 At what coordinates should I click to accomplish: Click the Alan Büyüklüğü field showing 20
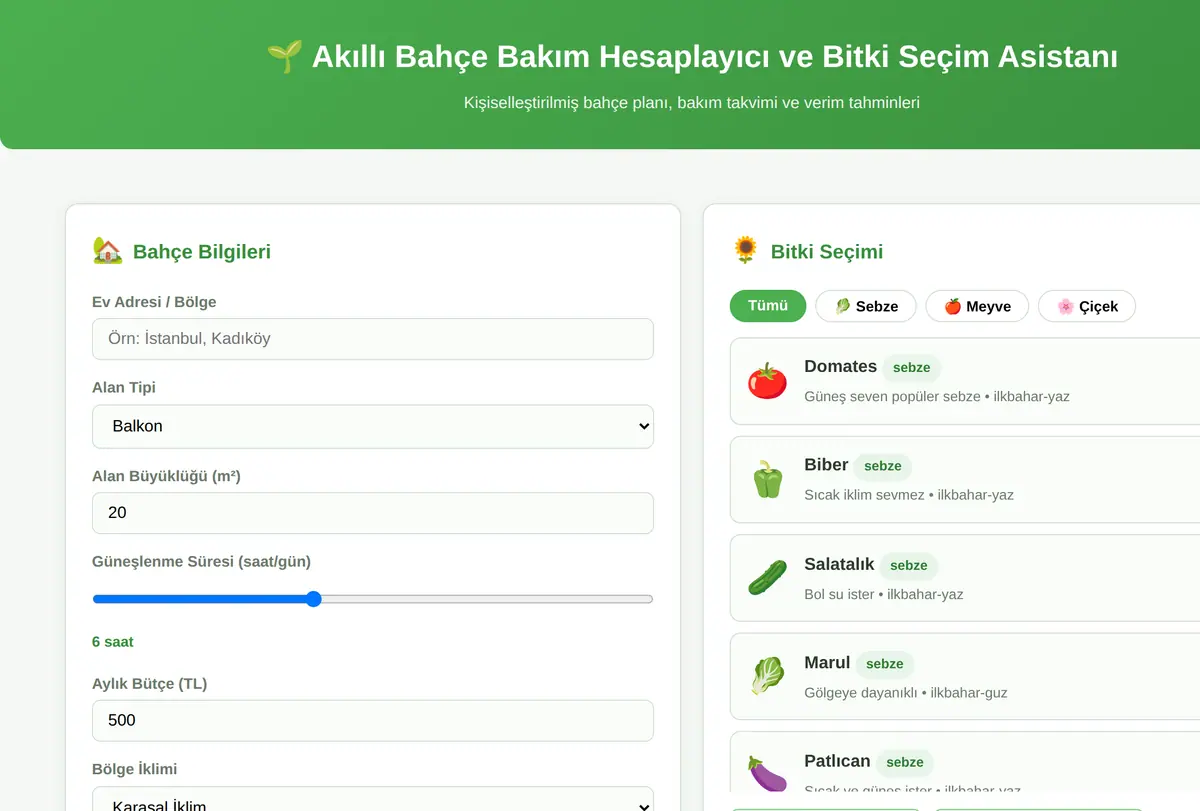point(373,513)
